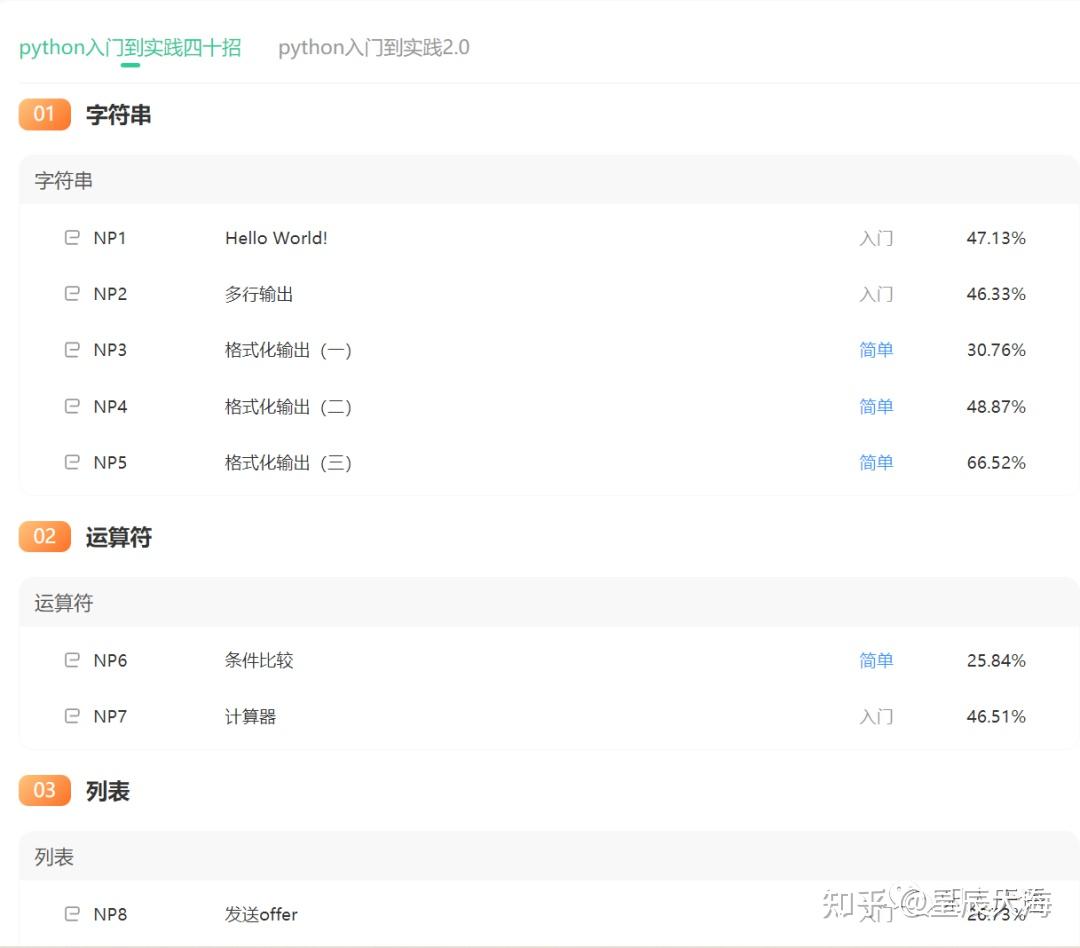
Task: Click the NP8 problem number
Action: (x=110, y=914)
